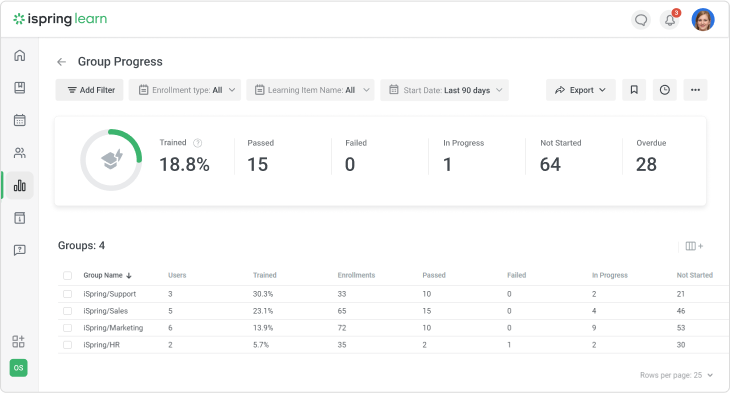Click the Add Filter button
This screenshot has height=393, width=730.
(x=89, y=90)
